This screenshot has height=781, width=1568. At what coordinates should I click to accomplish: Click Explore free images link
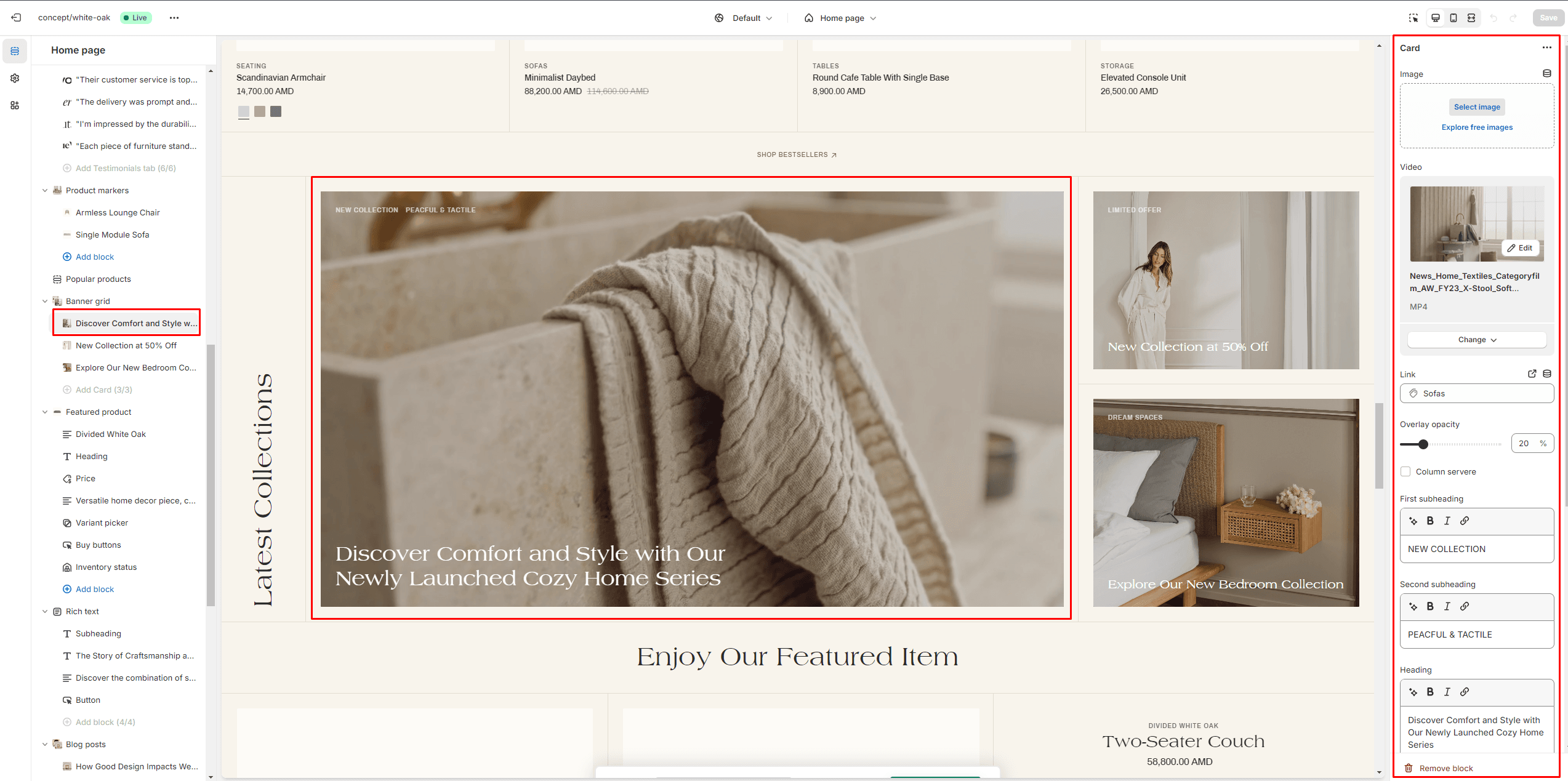coord(1476,127)
